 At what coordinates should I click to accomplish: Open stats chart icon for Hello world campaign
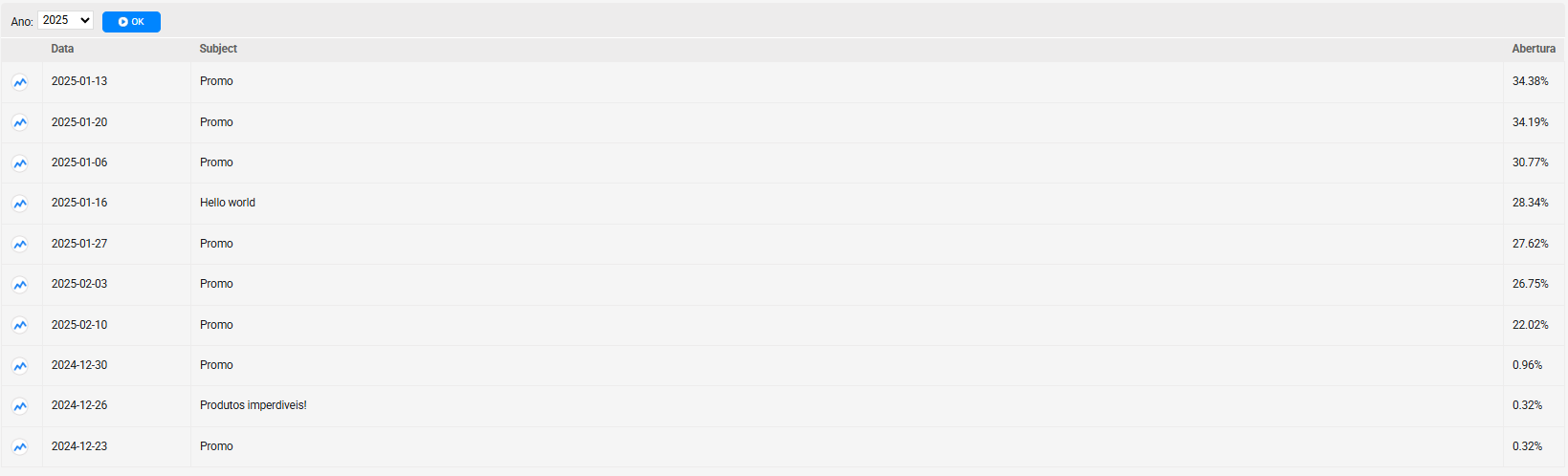(x=20, y=204)
